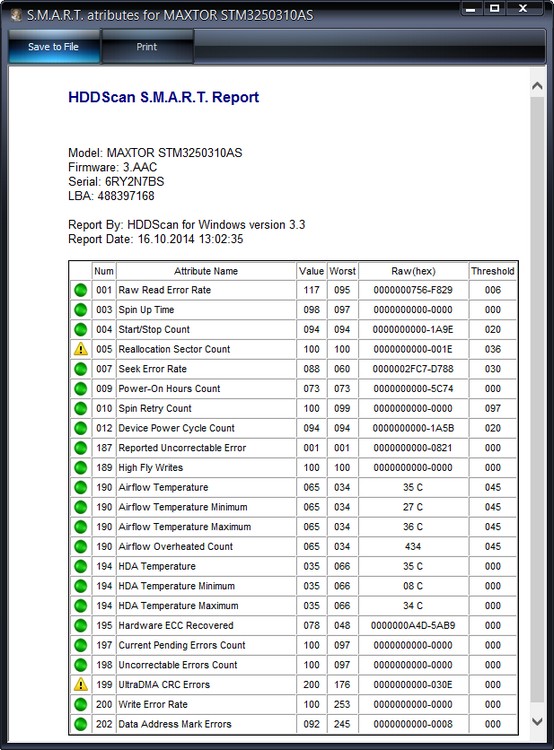Click the LBA: 488397168 line
The width and height of the screenshot is (554, 750).
pos(111,196)
